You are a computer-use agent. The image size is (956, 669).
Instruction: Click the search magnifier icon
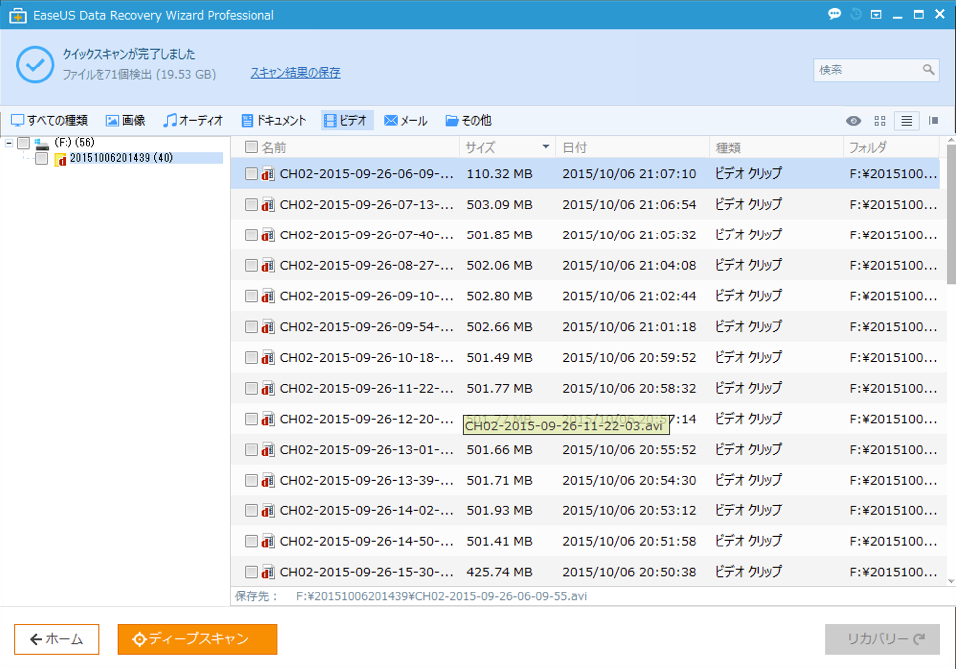[928, 70]
